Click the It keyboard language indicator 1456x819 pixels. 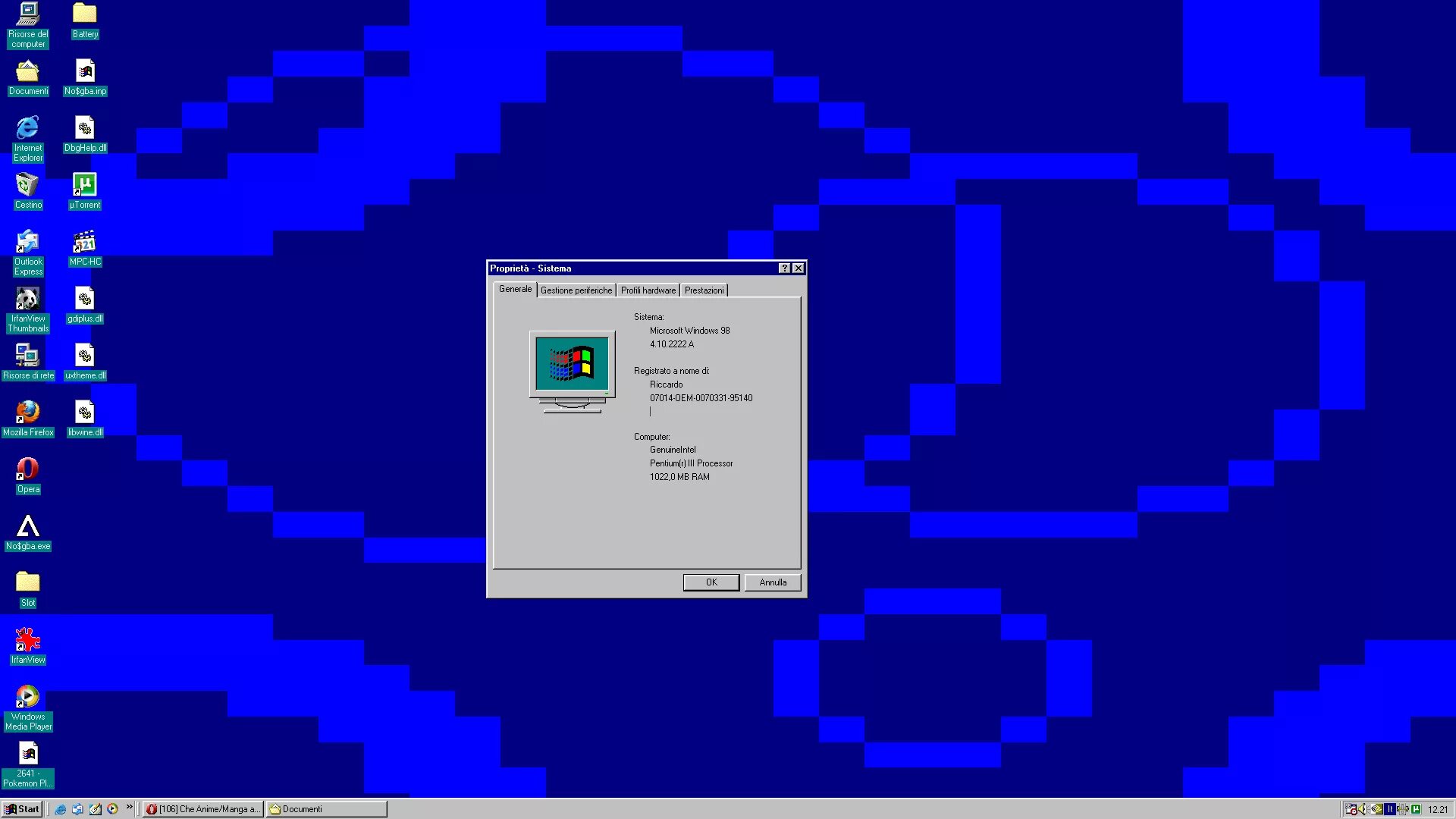(x=1390, y=809)
